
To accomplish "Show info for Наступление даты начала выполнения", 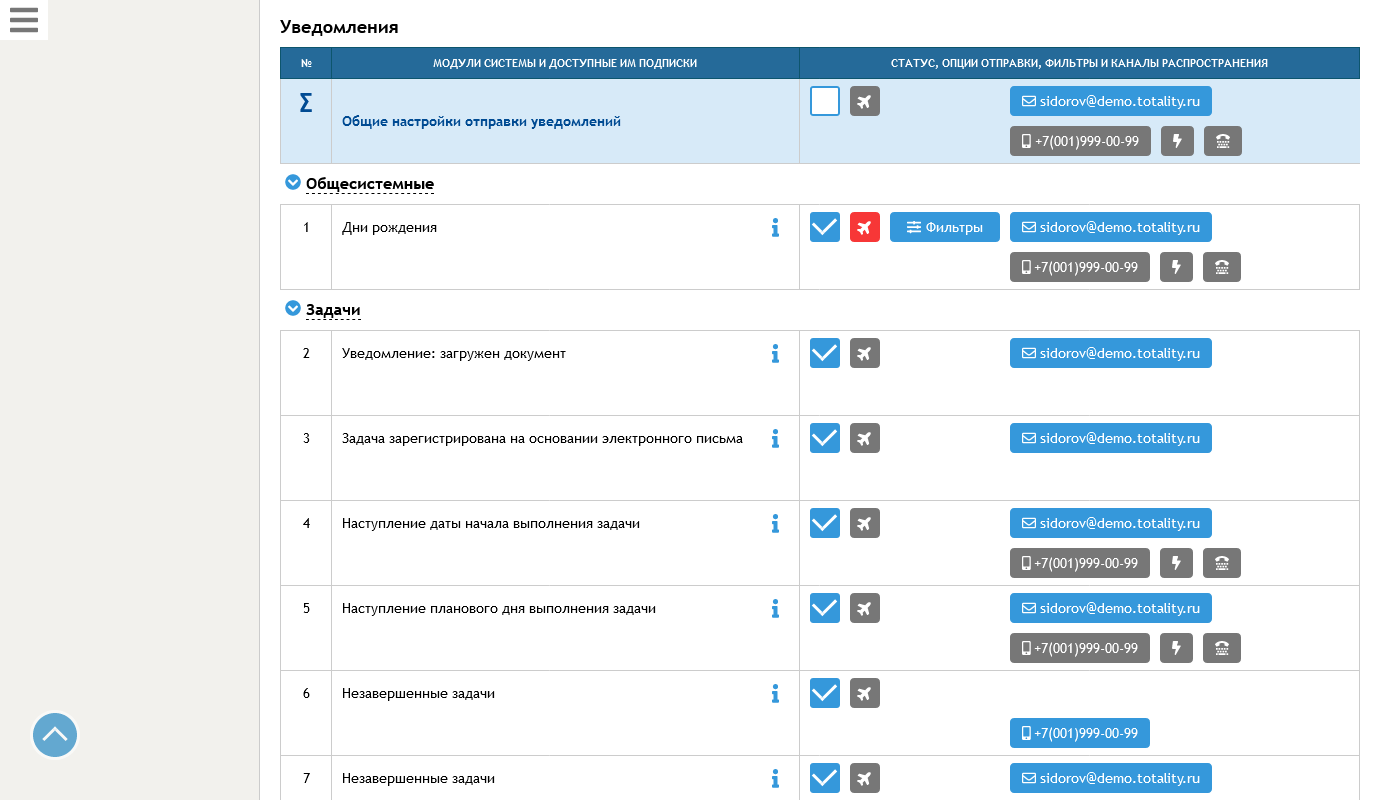I will tap(775, 523).
